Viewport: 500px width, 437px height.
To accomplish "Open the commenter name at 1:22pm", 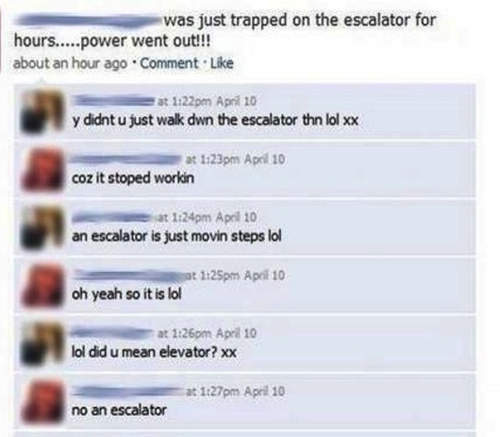I will [114, 101].
